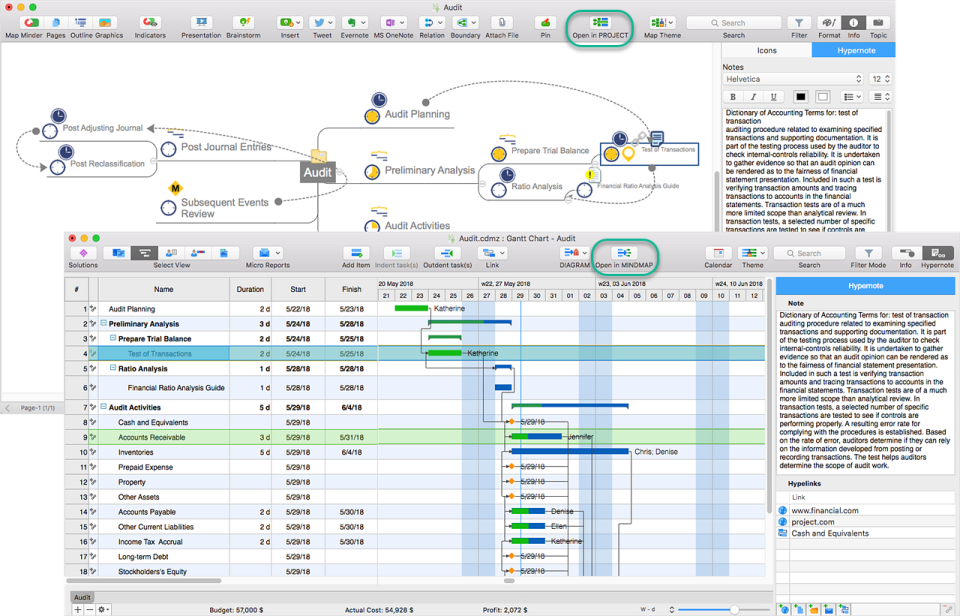The width and height of the screenshot is (960, 616).
Task: Enable underline formatting in Notes panel
Action: coord(772,96)
